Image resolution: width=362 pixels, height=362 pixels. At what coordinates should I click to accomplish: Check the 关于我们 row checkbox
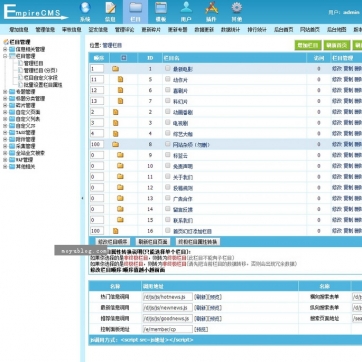click(x=168, y=176)
